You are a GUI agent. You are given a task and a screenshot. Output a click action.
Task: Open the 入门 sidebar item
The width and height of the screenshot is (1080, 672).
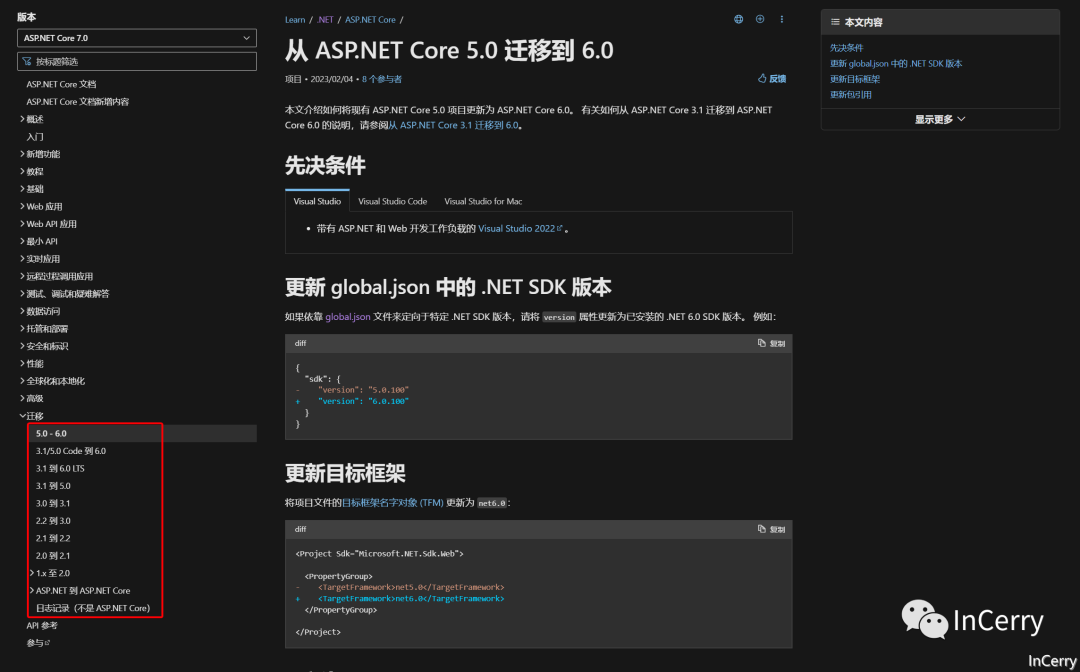point(35,136)
